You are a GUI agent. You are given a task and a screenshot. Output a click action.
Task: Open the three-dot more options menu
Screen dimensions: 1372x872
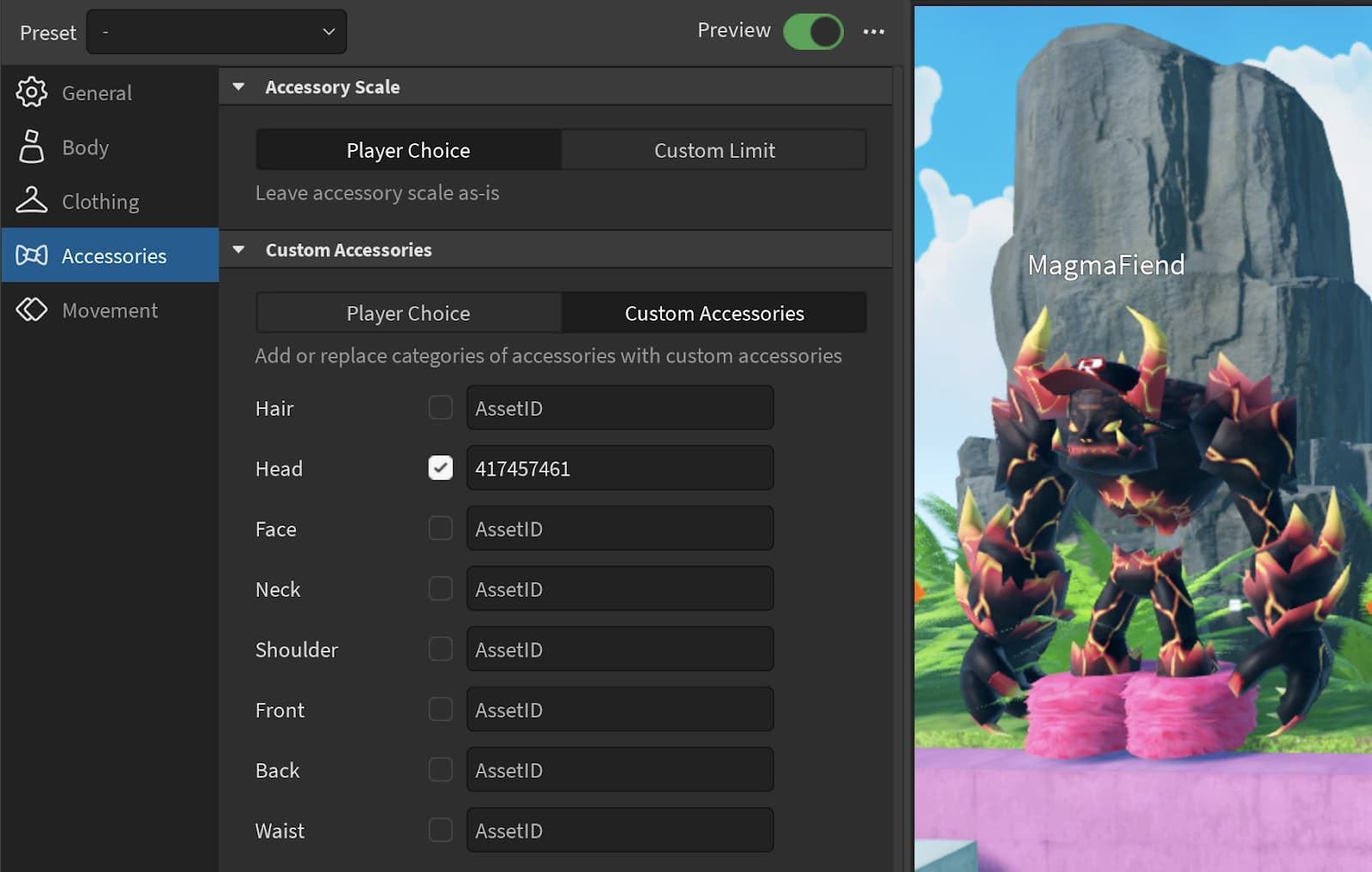coord(874,32)
